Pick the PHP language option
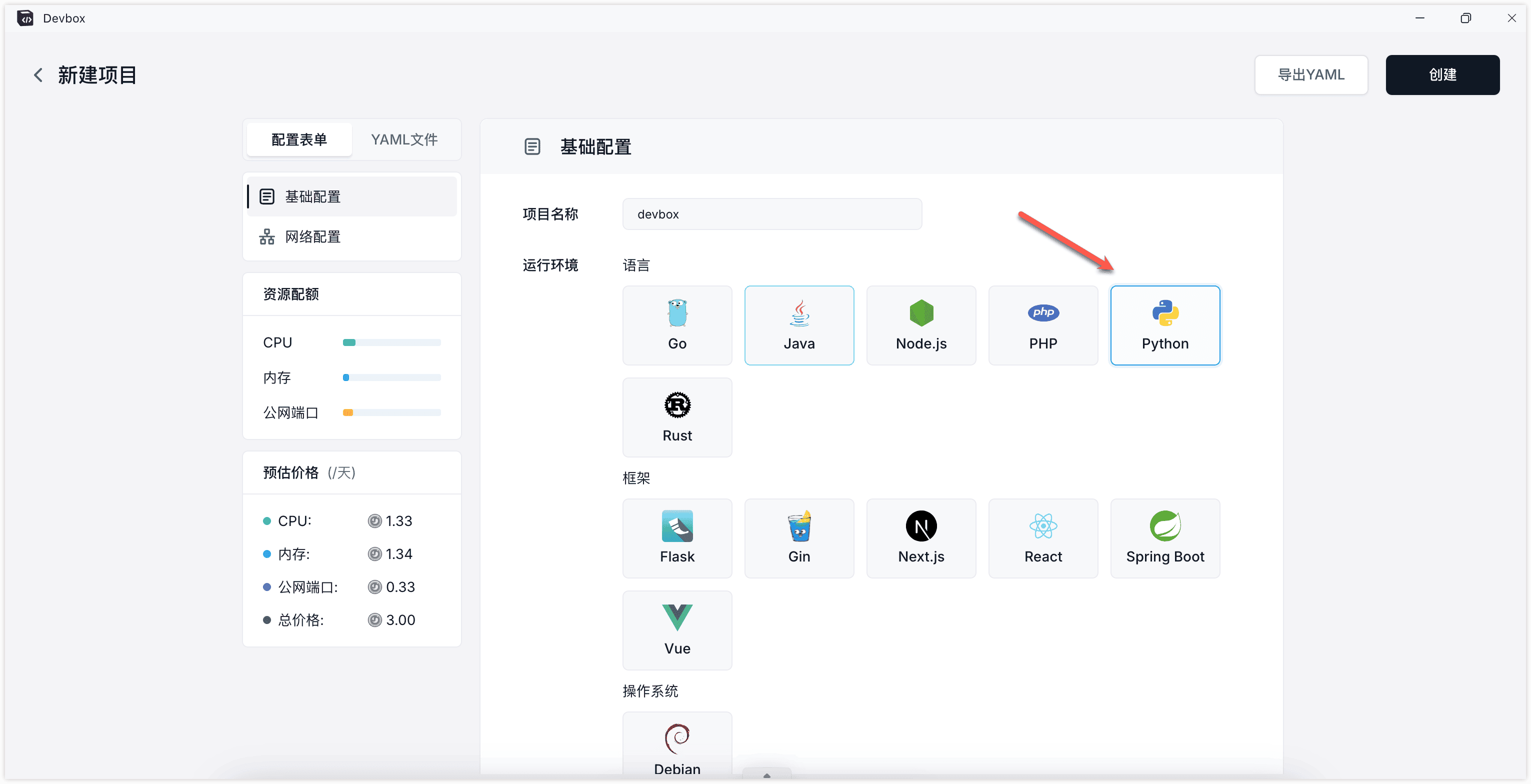The width and height of the screenshot is (1531, 784). tap(1042, 325)
